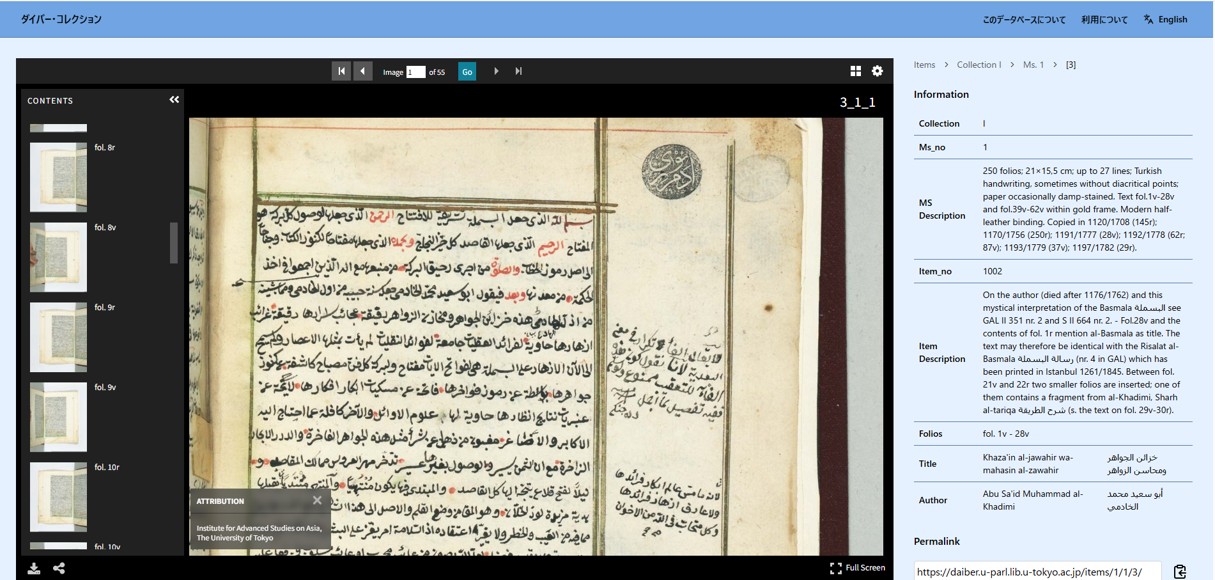Select fol. 10r thumbnail
This screenshot has height=580, width=1215.
coord(58,497)
